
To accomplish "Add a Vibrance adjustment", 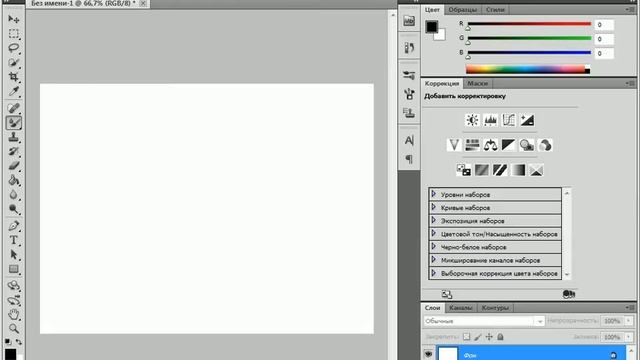I will point(454,145).
